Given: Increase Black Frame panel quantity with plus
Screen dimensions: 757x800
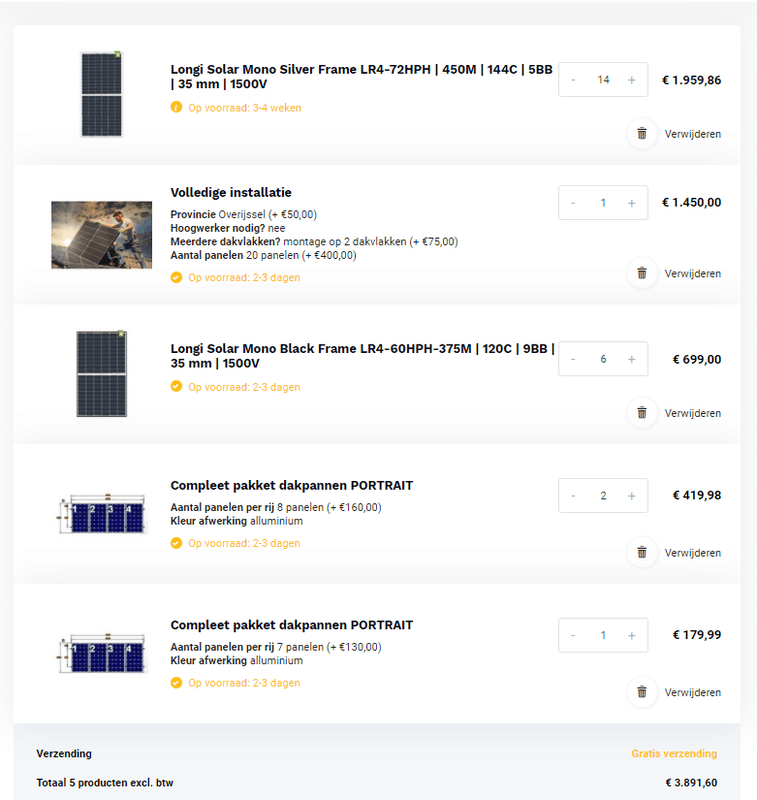Looking at the screenshot, I should pyautogui.click(x=631, y=359).
